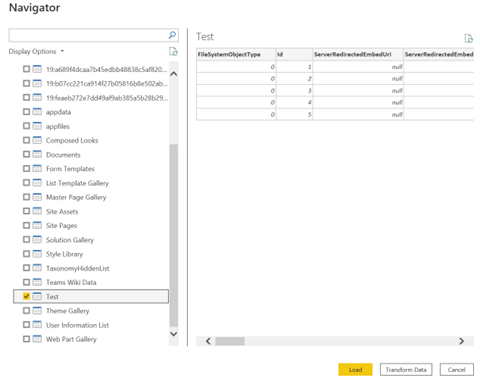Tick the Site Pages checkbox
The height and width of the screenshot is (381, 480).
click(26, 226)
